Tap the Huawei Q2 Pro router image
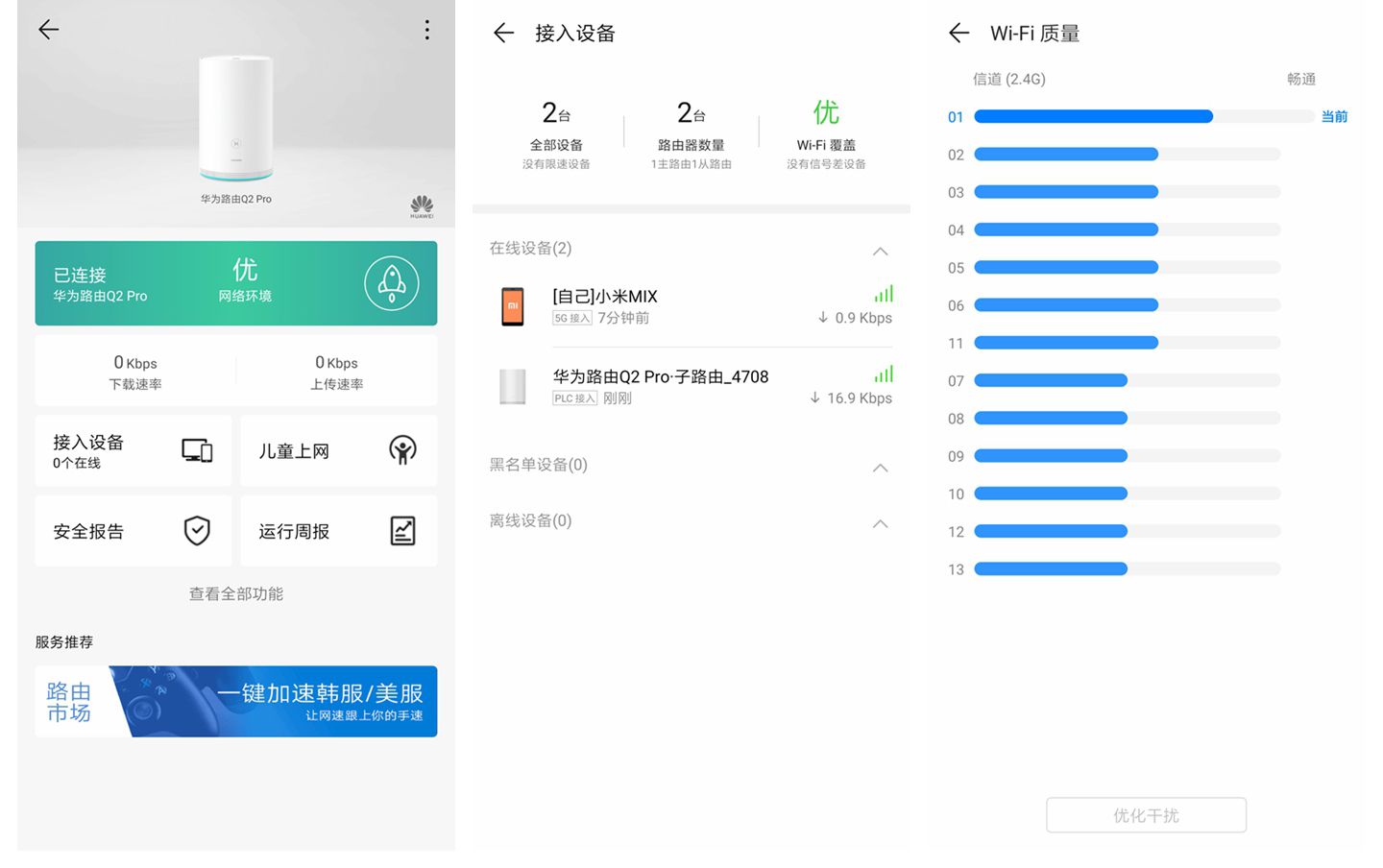Screen dimensions: 1383x868 point(236,118)
